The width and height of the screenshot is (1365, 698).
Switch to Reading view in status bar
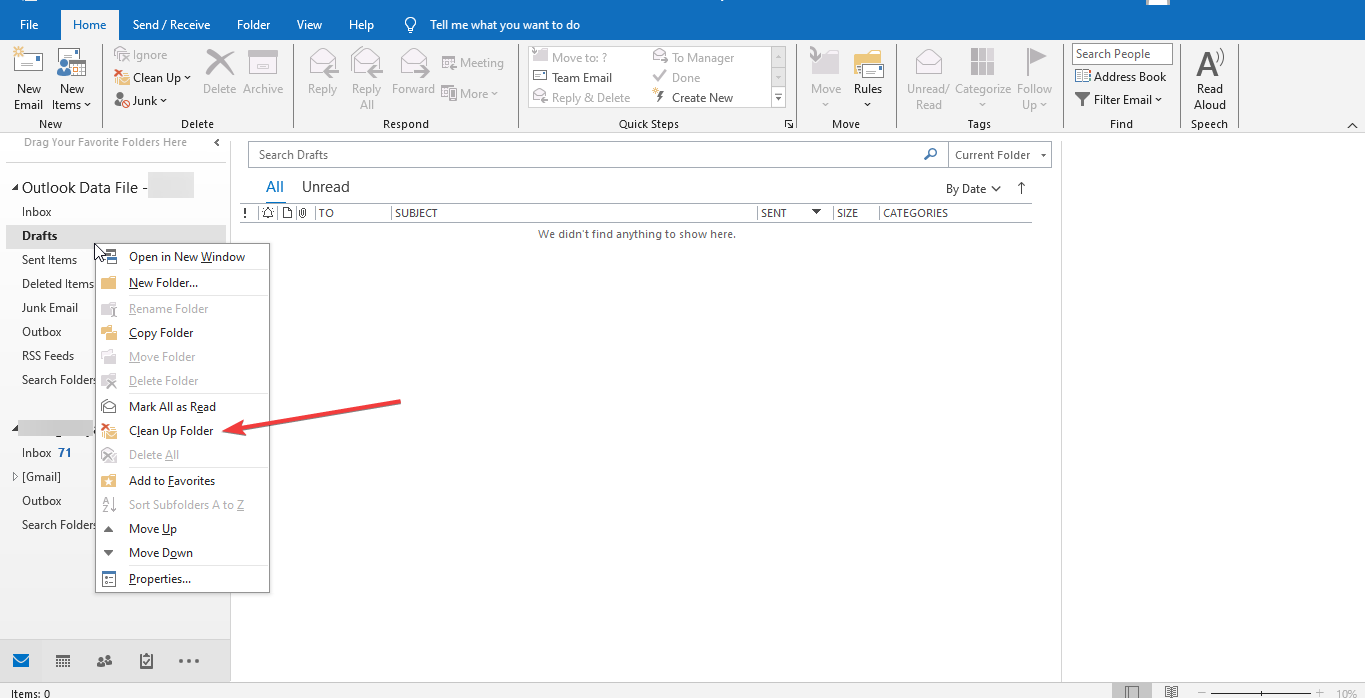(1170, 690)
